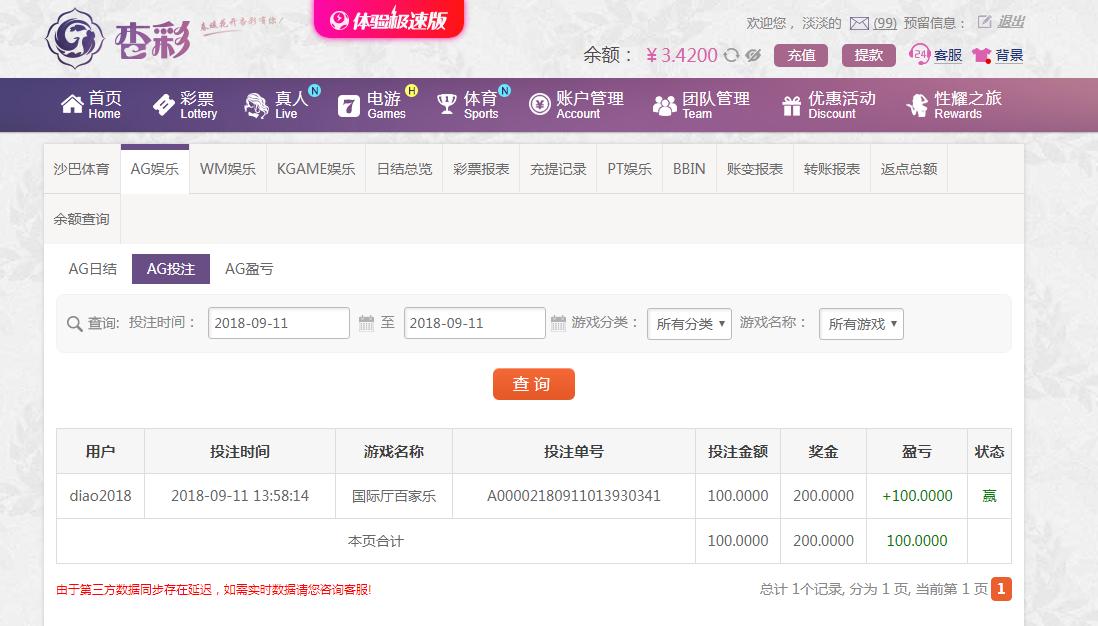This screenshot has width=1098, height=626.
Task: Click the balance refresh icon
Action: (732, 55)
